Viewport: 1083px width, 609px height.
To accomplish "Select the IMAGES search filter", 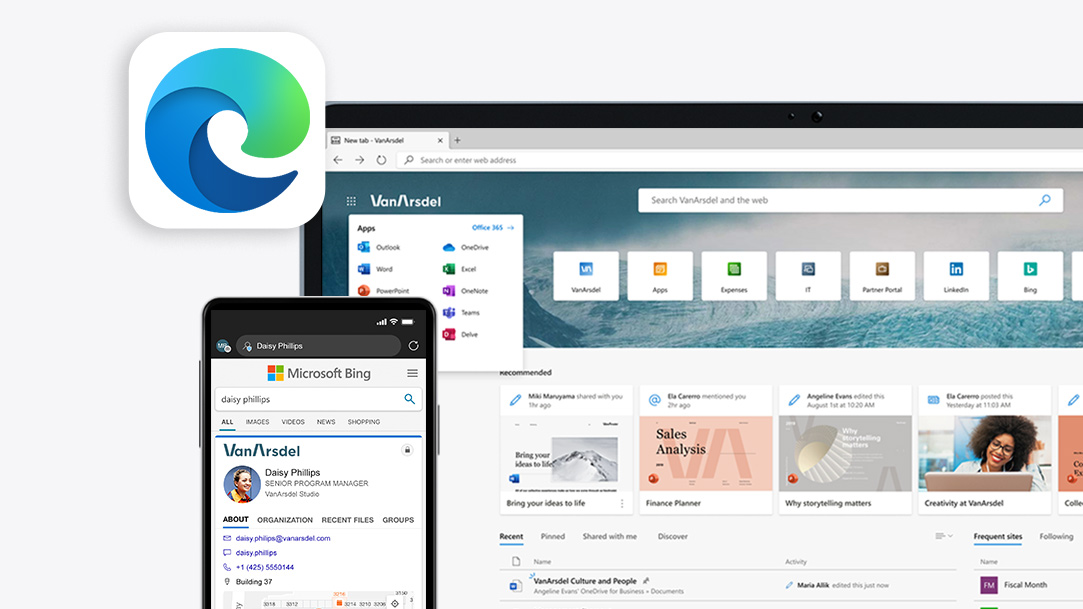I will [x=258, y=421].
